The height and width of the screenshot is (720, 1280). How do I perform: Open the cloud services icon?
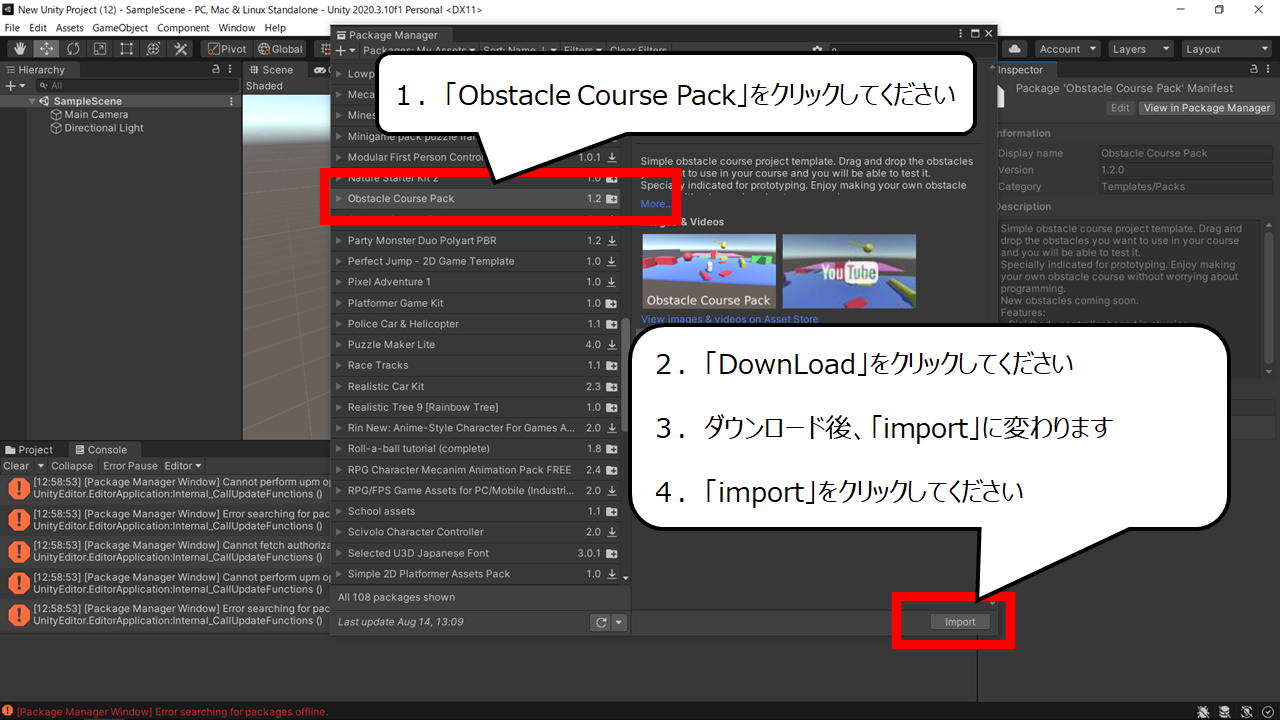pyautogui.click(x=1015, y=49)
